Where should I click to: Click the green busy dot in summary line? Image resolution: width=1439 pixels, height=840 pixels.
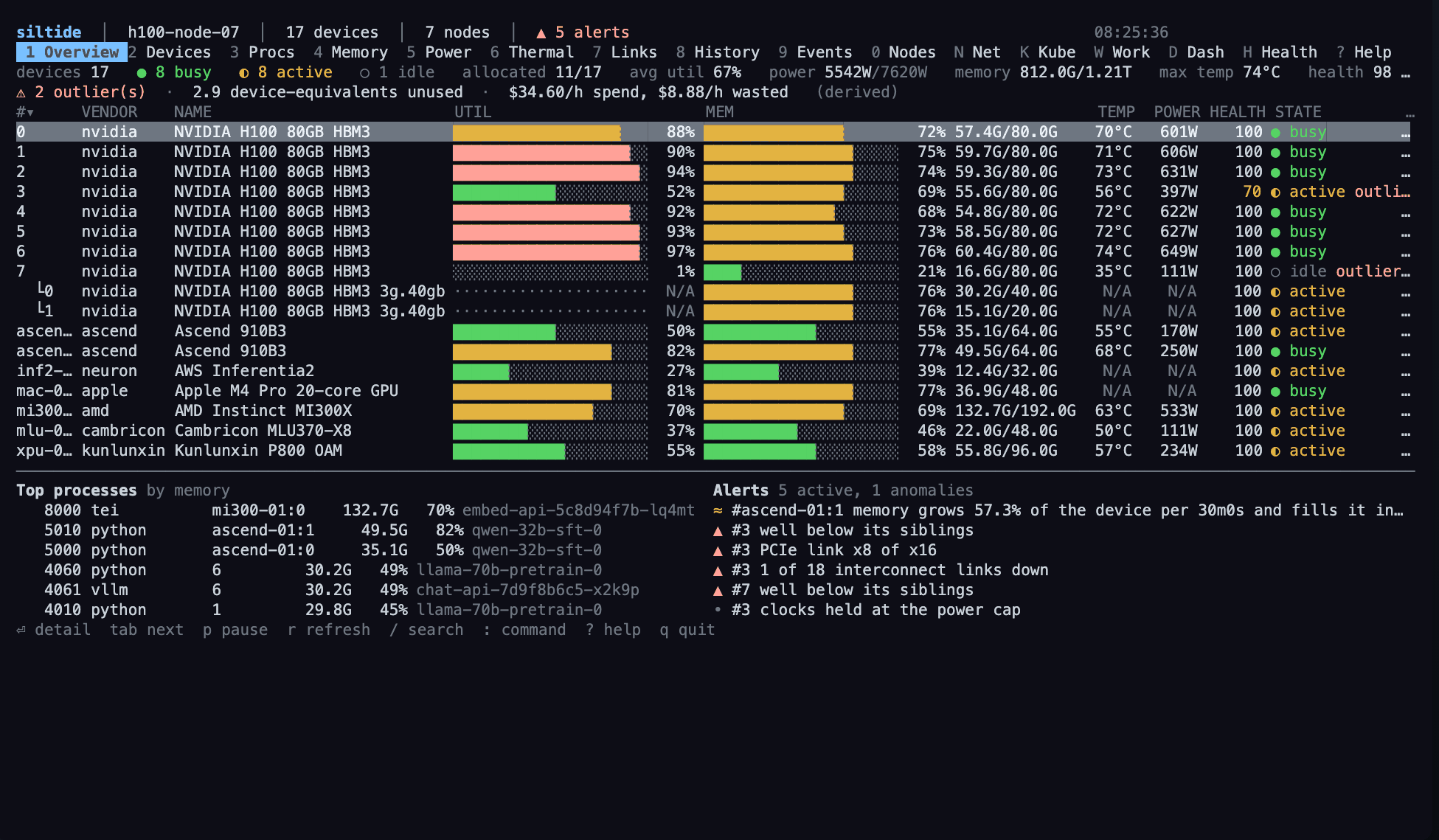tap(142, 72)
